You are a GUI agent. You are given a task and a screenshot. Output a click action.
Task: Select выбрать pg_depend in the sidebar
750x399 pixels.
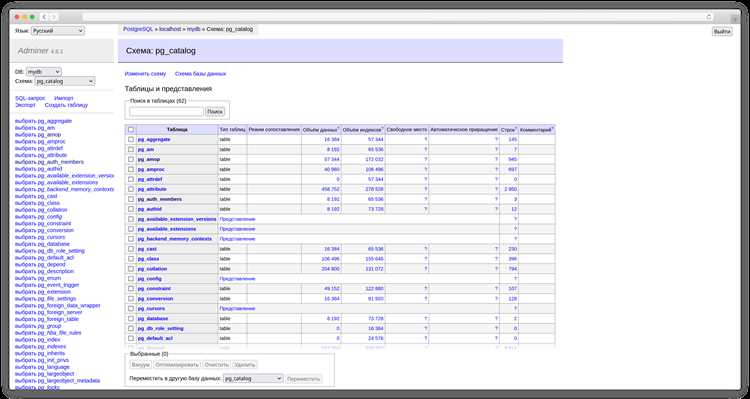tap(40, 265)
